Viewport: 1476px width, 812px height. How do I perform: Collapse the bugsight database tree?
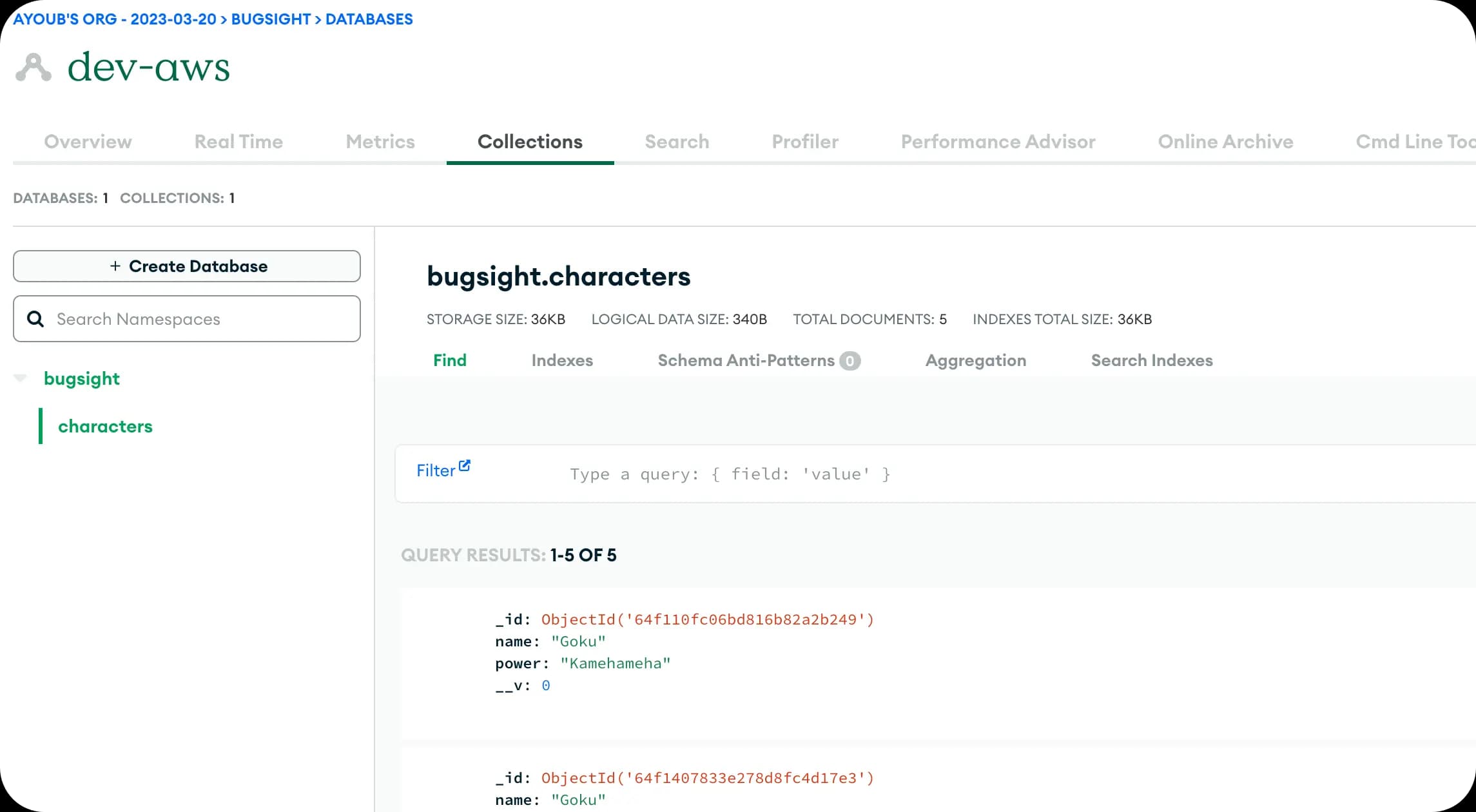point(21,378)
